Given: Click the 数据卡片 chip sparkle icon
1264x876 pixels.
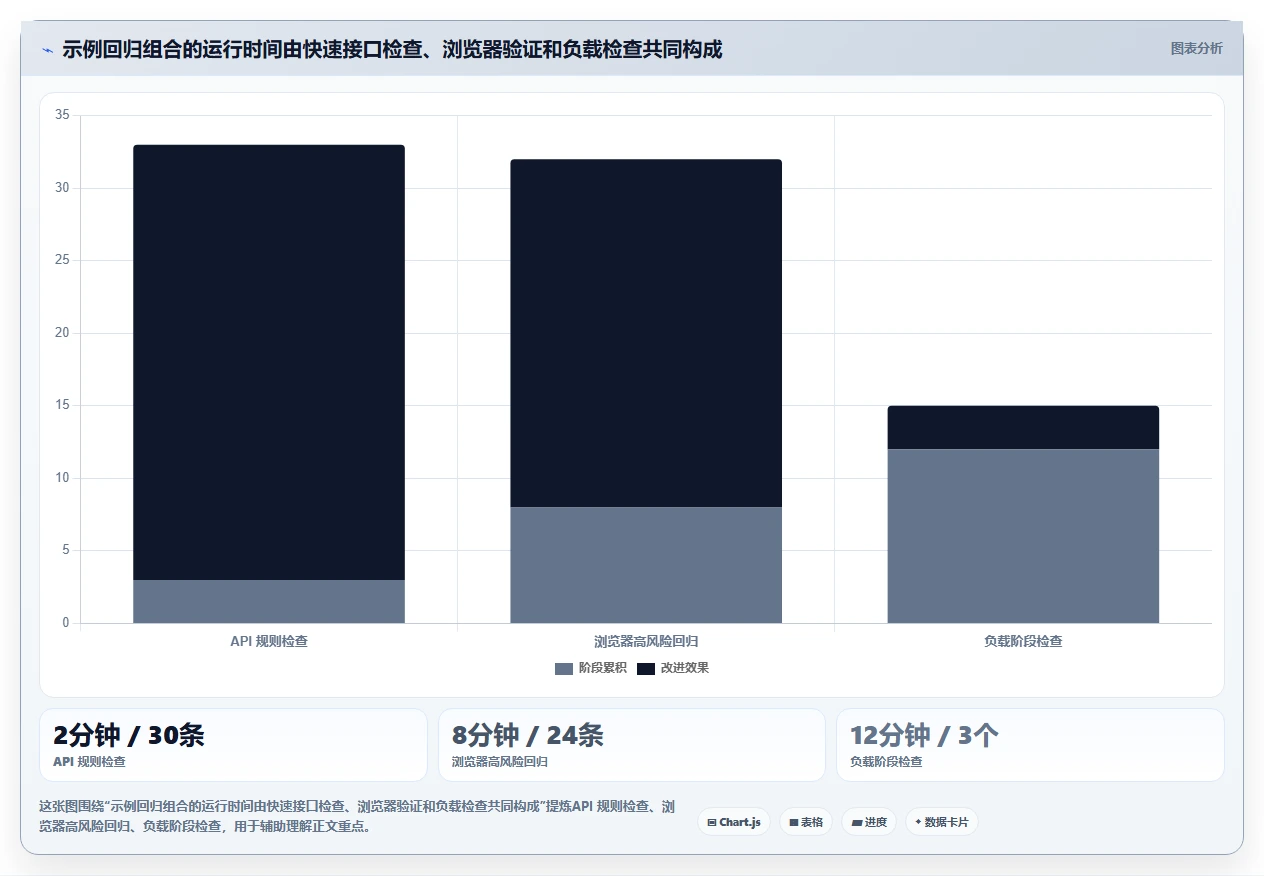Looking at the screenshot, I should tap(918, 822).
